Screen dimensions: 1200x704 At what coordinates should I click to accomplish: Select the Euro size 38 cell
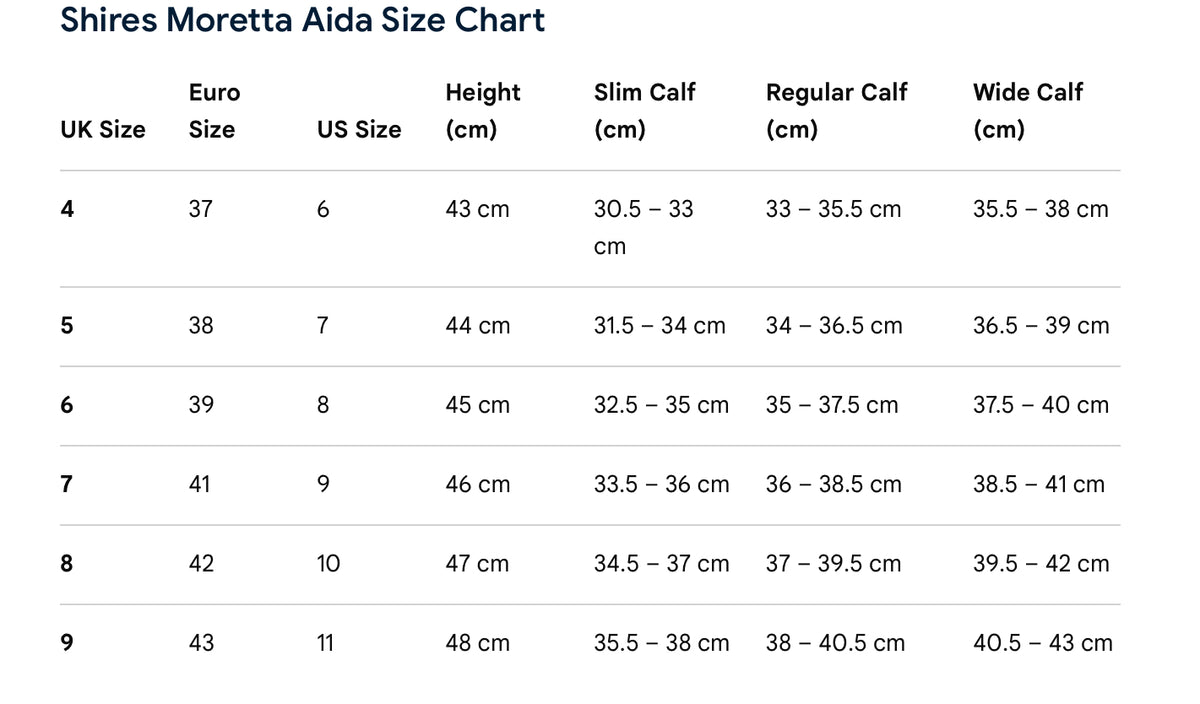point(201,326)
